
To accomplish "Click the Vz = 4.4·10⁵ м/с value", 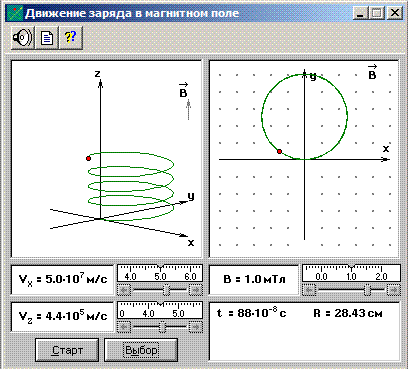I will point(63,316).
